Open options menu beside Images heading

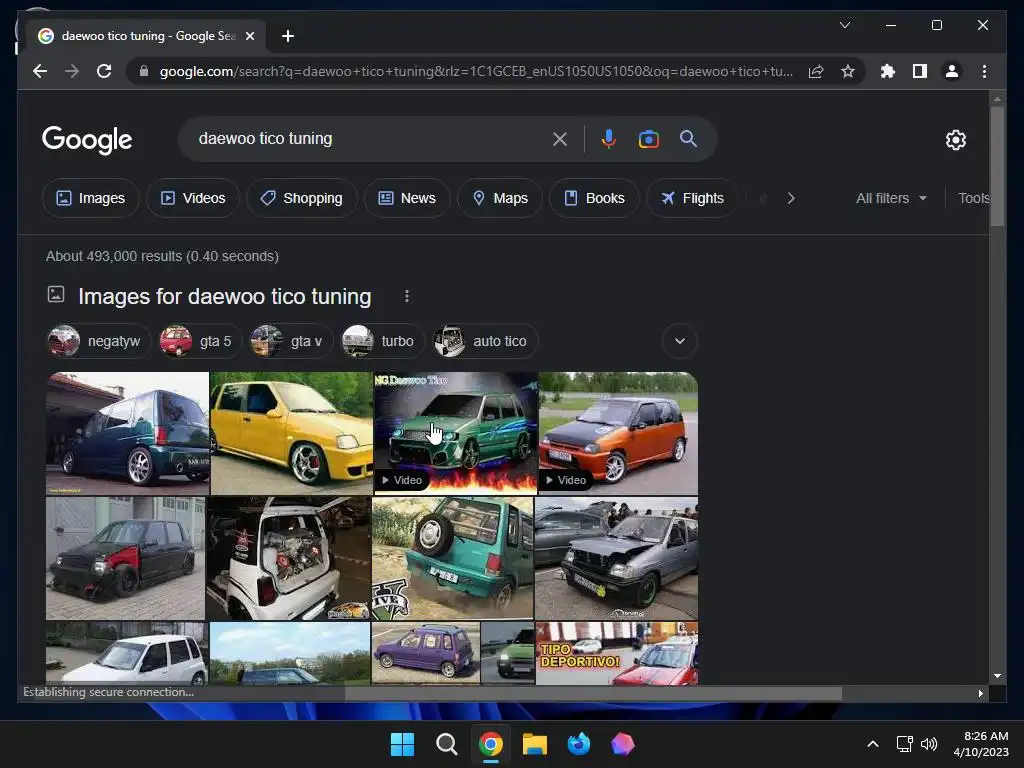pyautogui.click(x=406, y=296)
